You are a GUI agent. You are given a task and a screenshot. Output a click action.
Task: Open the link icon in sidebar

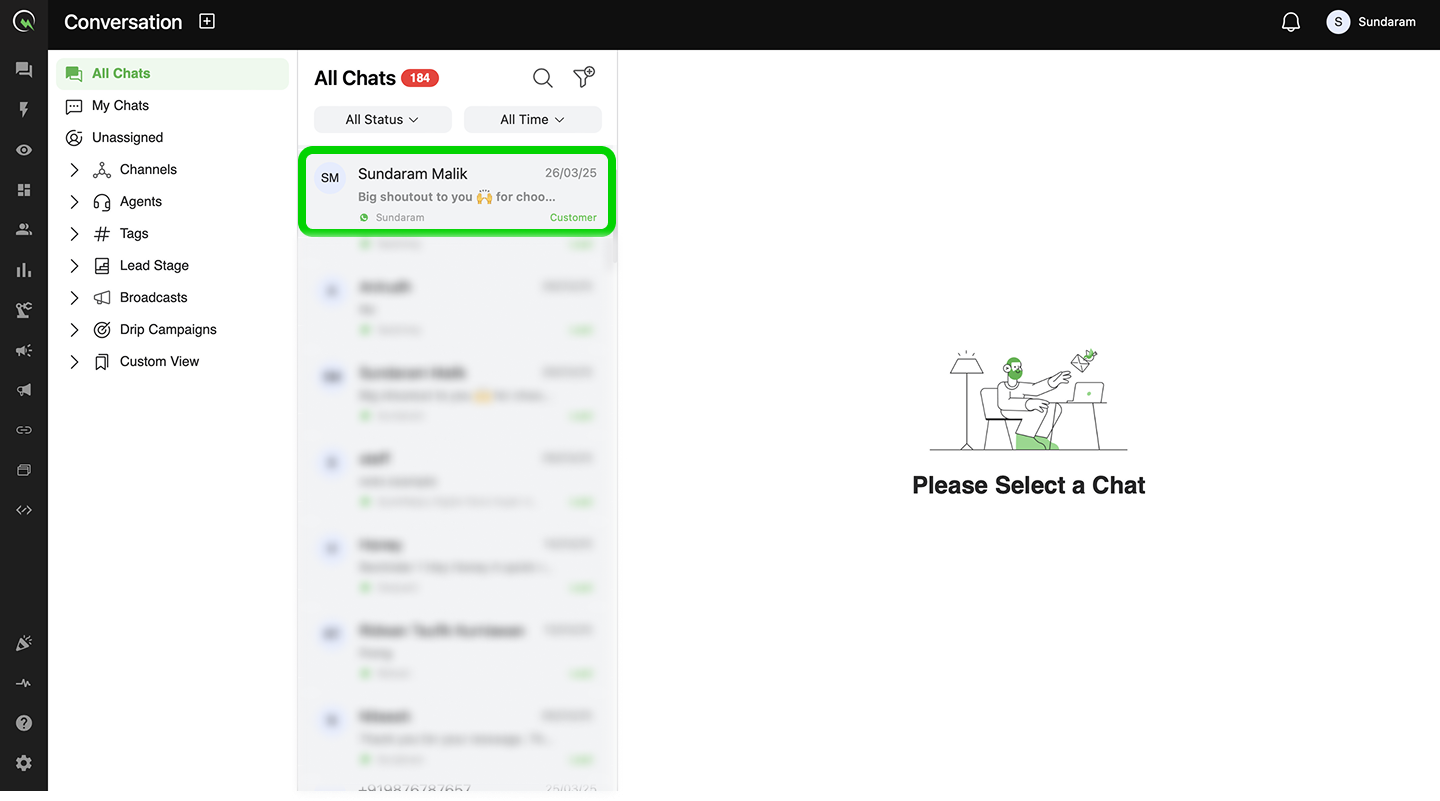[24, 430]
